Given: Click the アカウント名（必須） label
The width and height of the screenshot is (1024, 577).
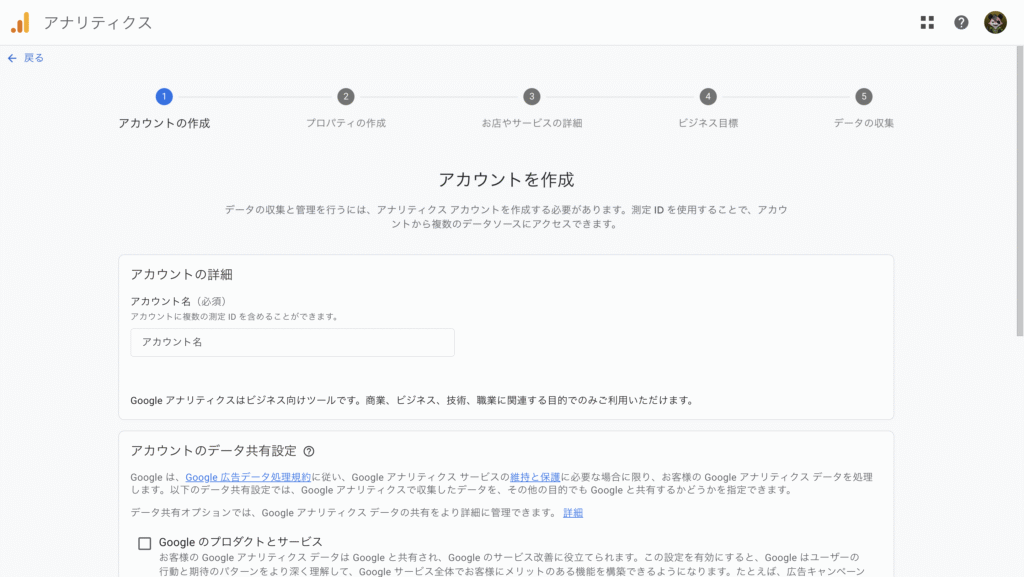Looking at the screenshot, I should point(178,302).
